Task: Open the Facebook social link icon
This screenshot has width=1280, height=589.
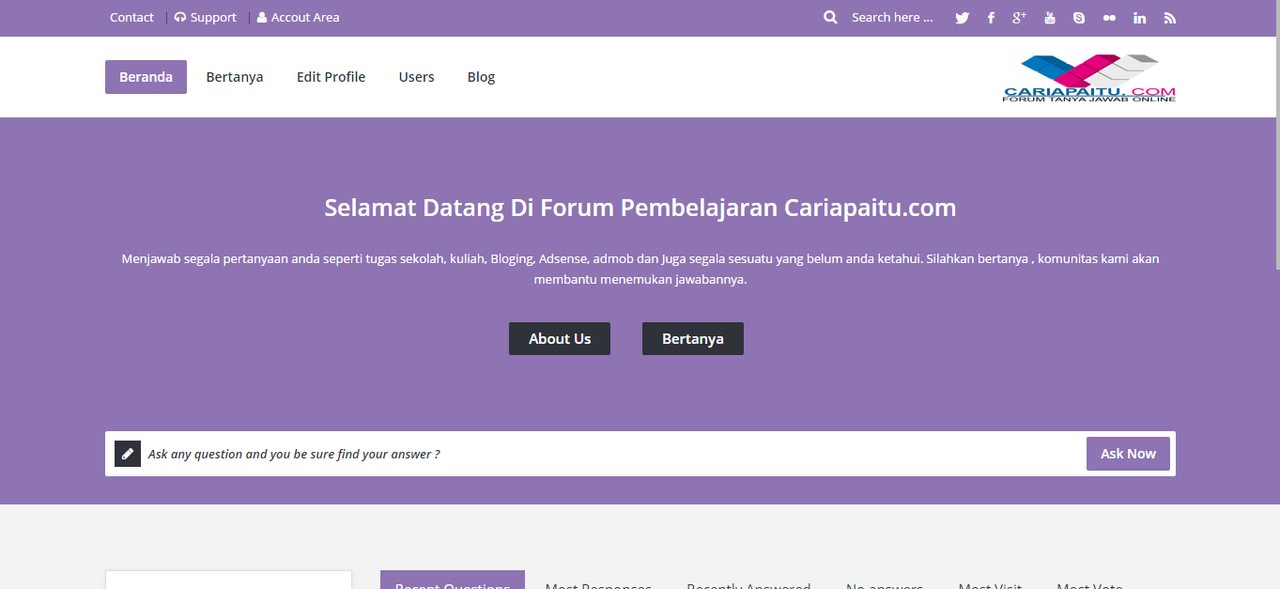Action: (991, 18)
